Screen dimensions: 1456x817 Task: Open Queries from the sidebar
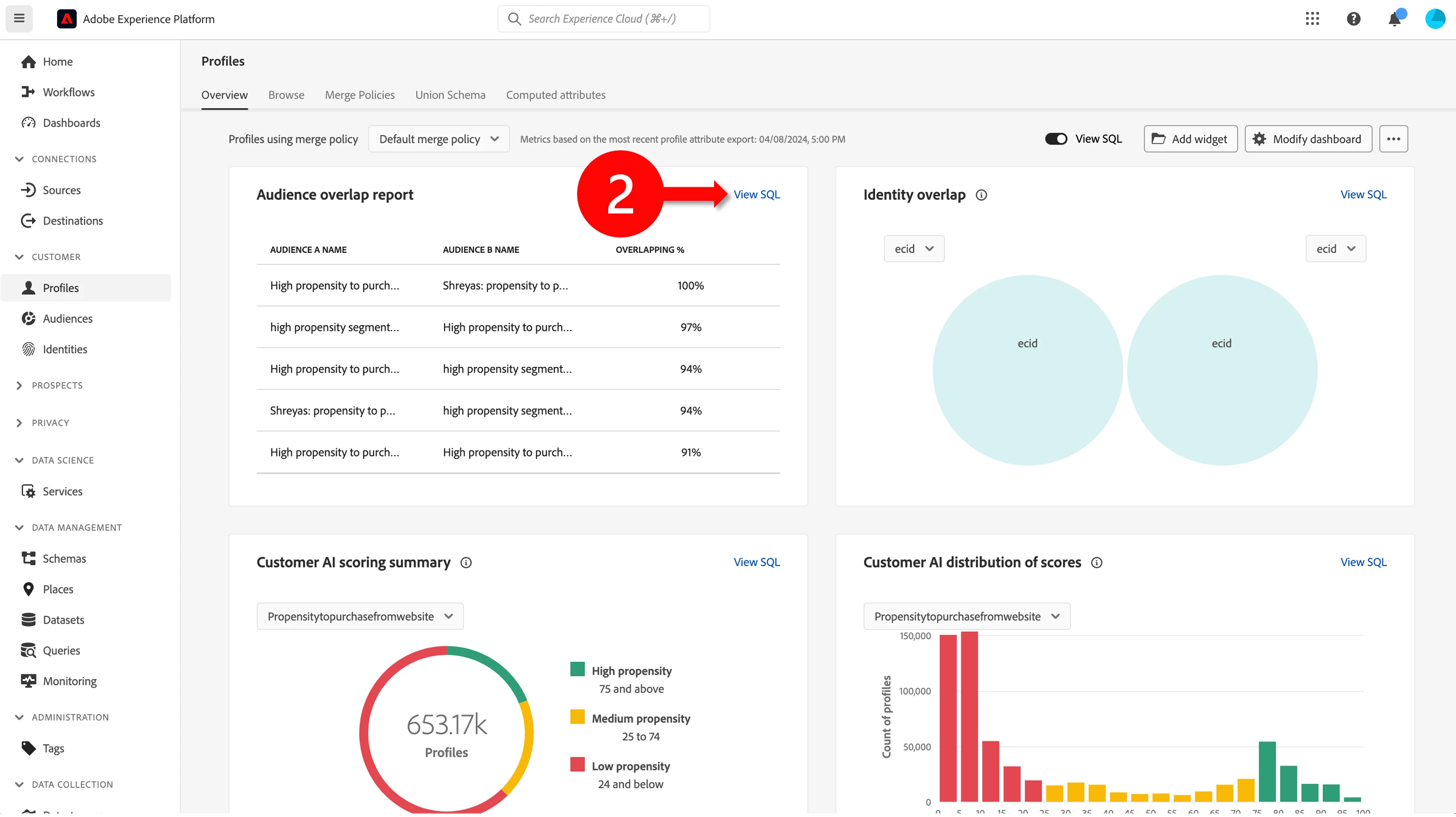coord(61,650)
